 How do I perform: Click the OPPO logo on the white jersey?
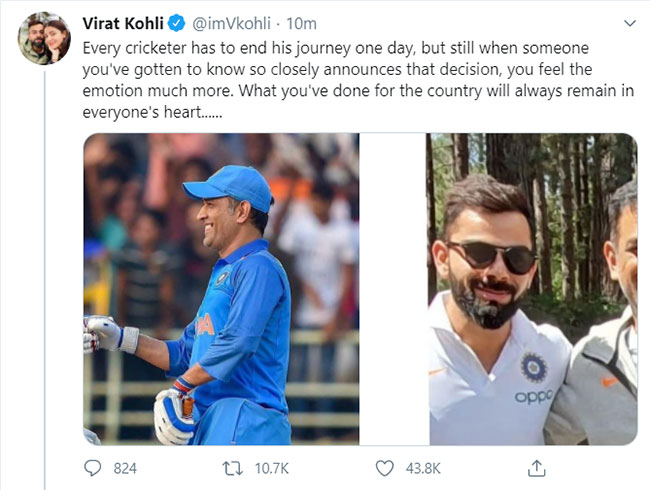pos(533,397)
